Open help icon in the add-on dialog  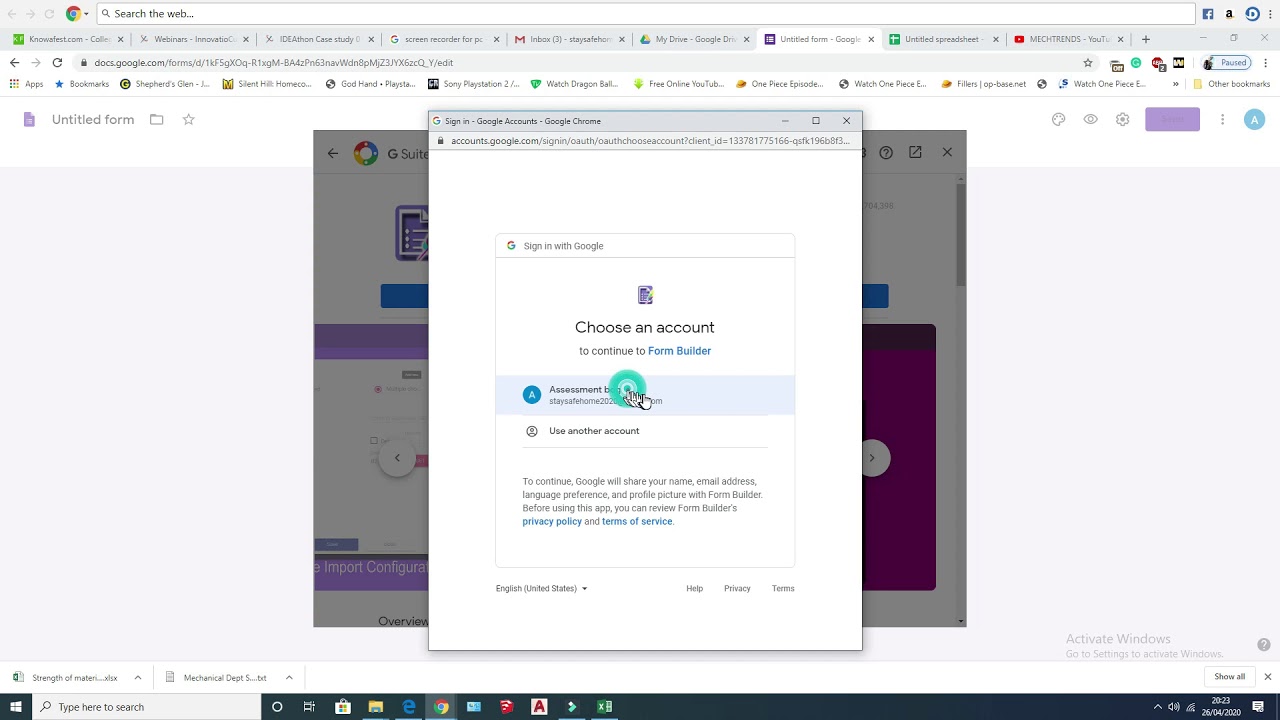tap(886, 153)
